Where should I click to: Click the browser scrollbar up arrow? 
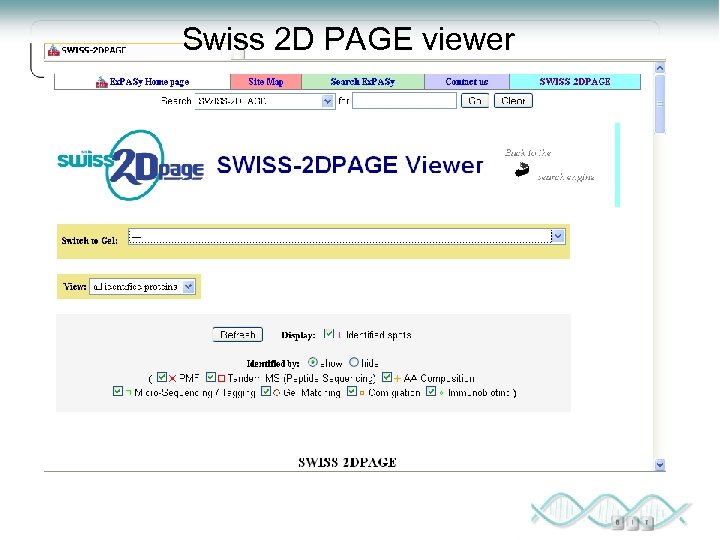tap(660, 68)
